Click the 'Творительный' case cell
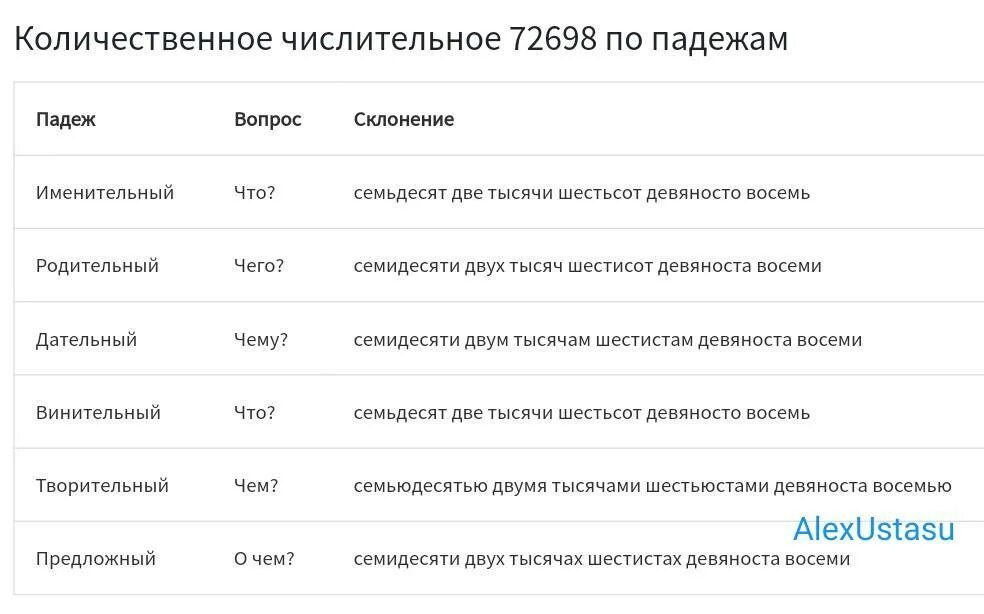Screen dimensions: 984x614 [102, 486]
